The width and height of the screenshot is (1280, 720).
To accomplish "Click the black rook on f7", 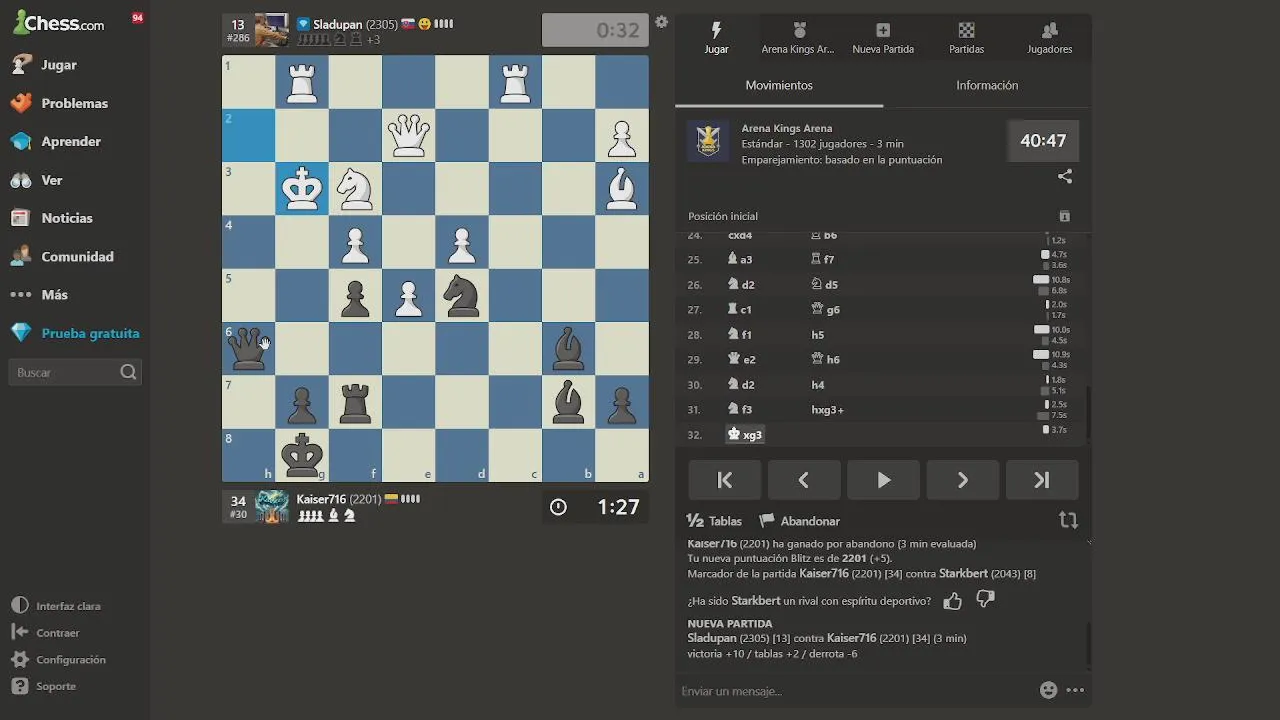I will [355, 402].
